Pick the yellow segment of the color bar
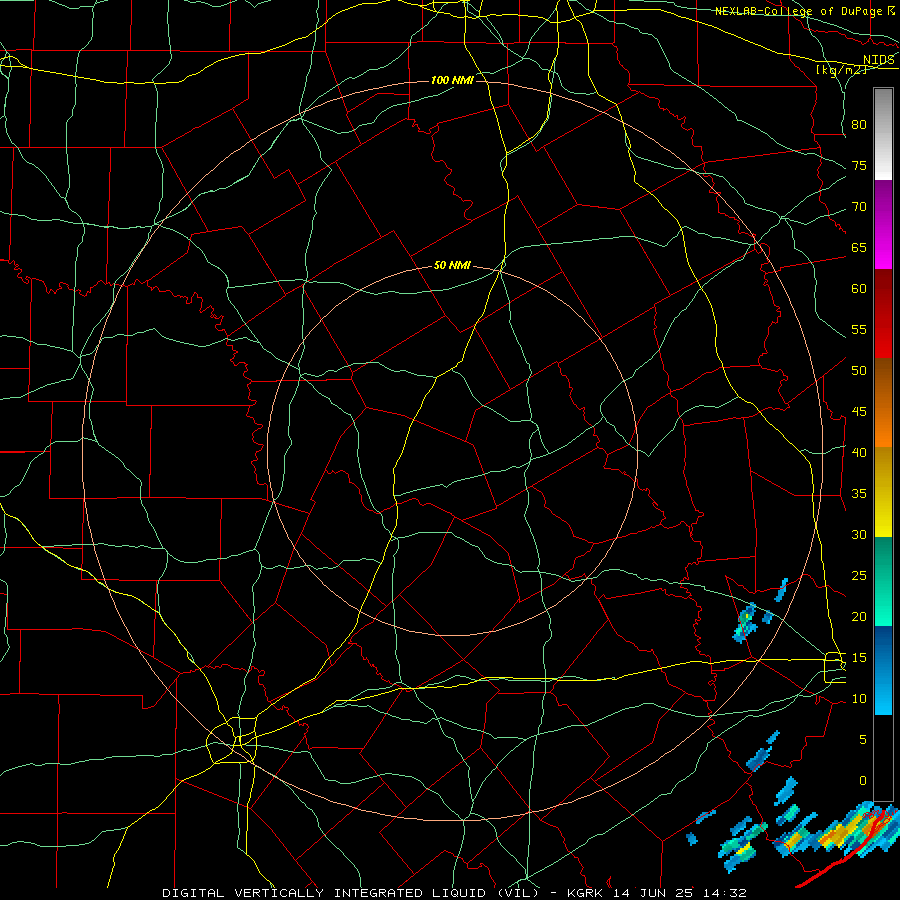This screenshot has width=900, height=900. tap(883, 492)
